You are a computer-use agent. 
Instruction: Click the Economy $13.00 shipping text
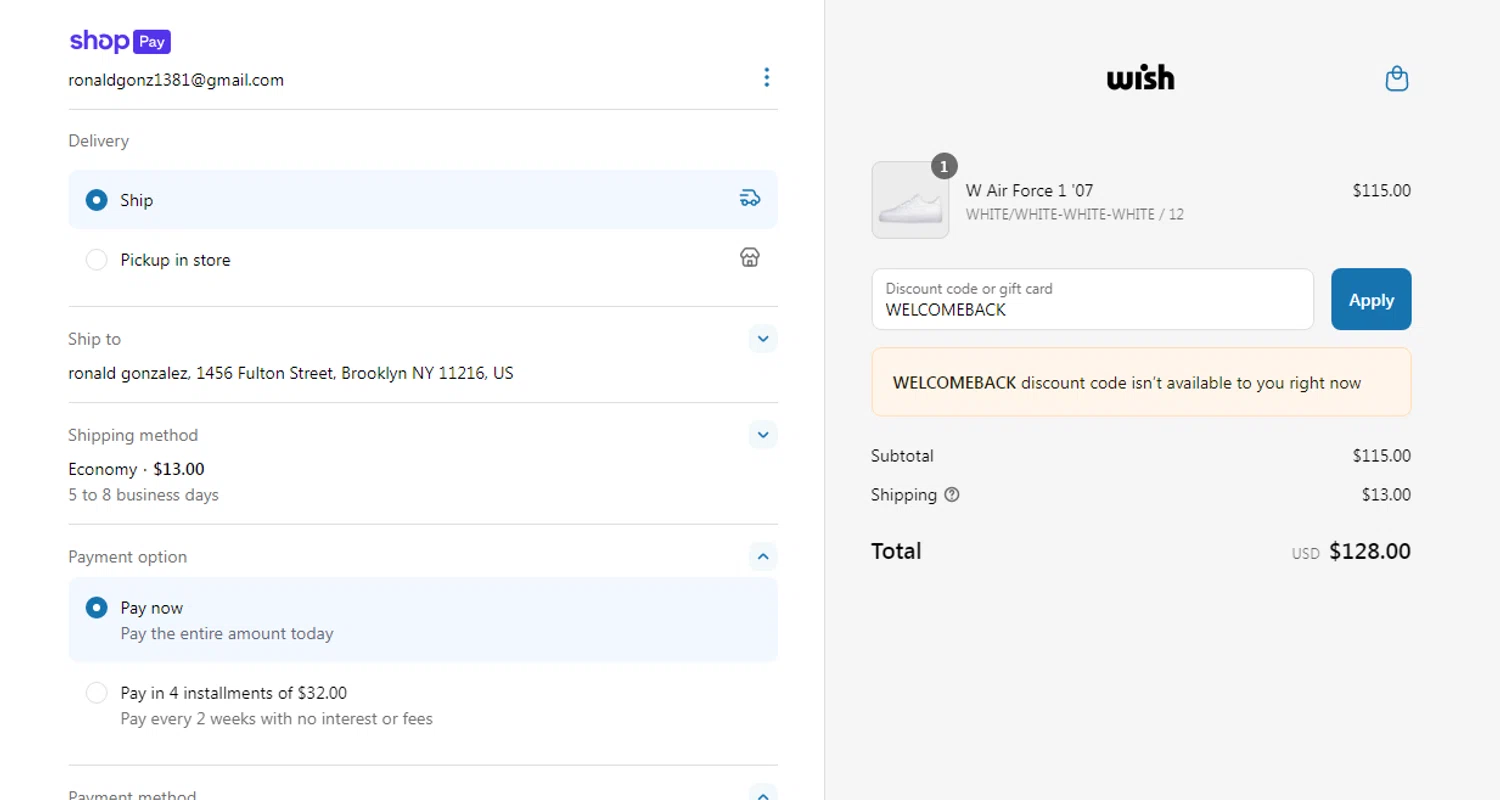click(136, 469)
